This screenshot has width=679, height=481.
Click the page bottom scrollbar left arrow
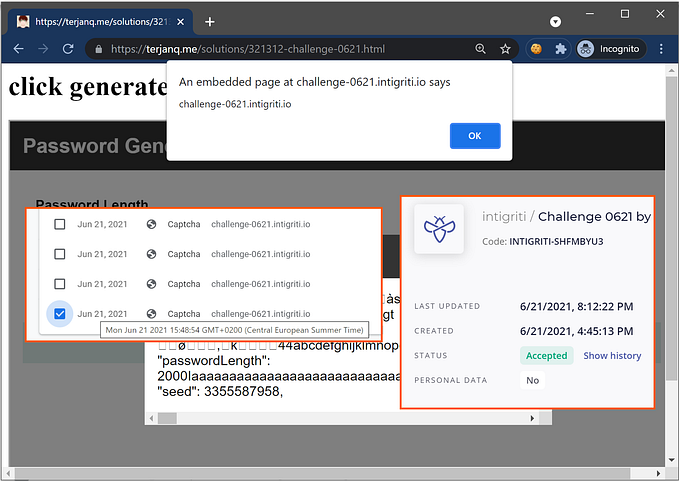point(6,473)
